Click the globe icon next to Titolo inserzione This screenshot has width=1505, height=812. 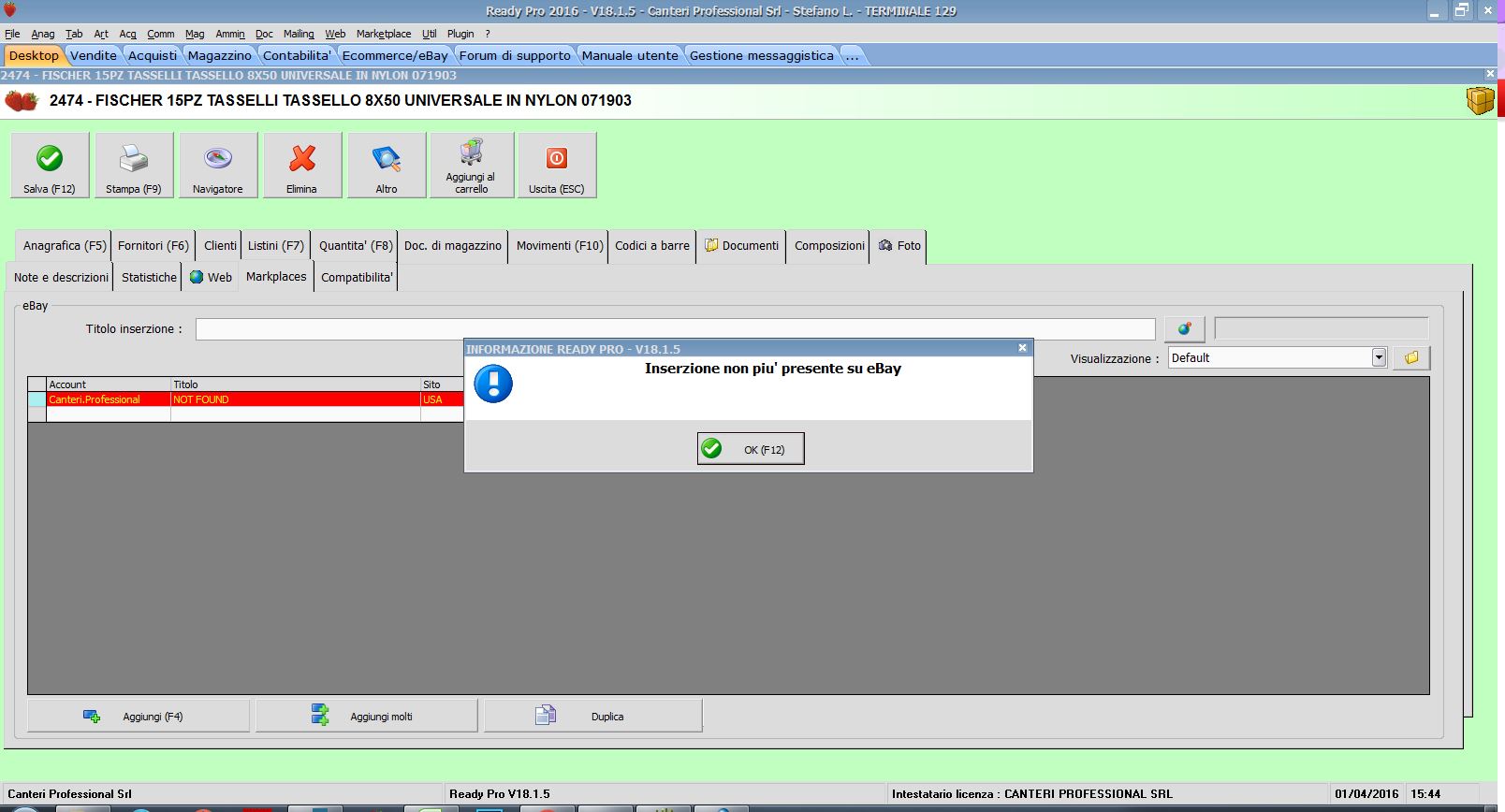click(1184, 328)
